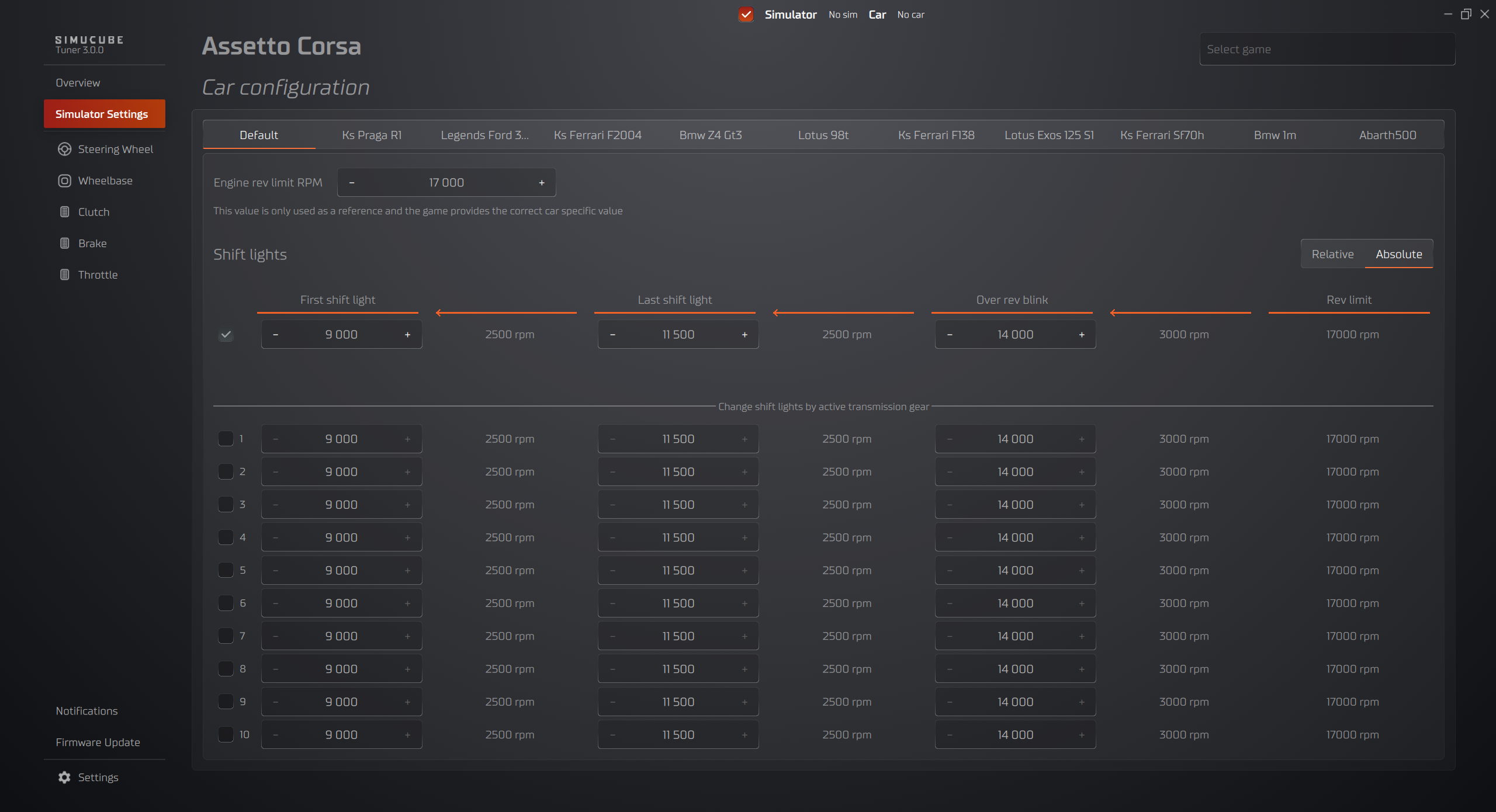Decrease First shift light value with minus
The image size is (1496, 812).
276,335
